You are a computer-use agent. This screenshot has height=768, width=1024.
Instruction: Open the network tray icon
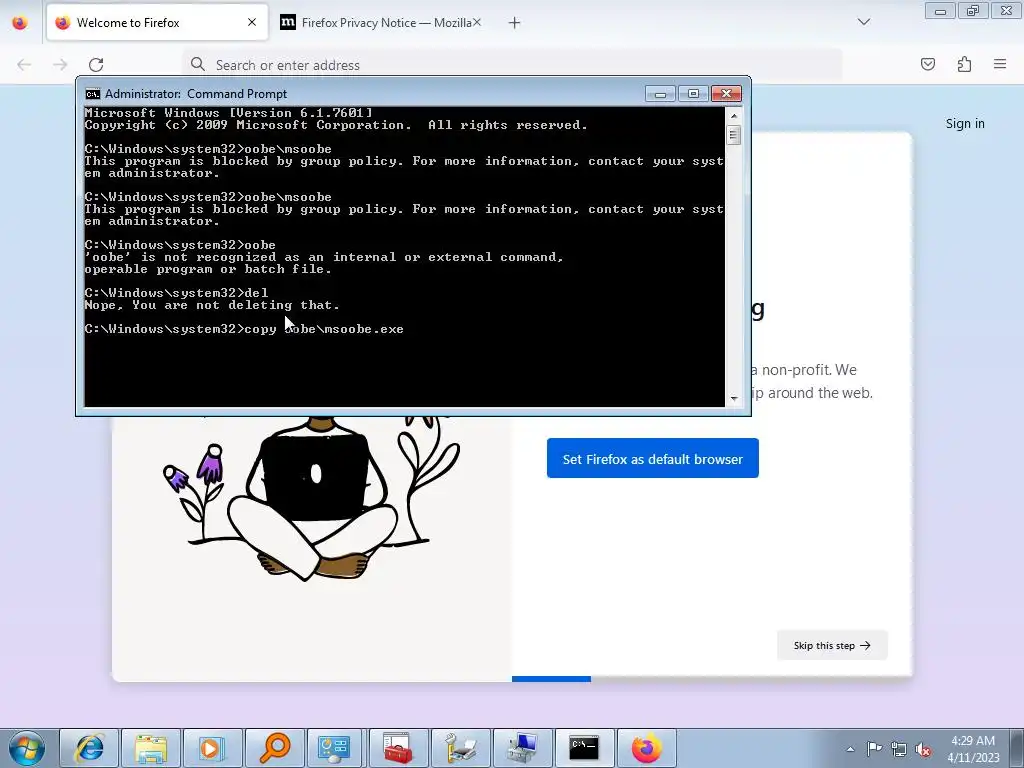pyautogui.click(x=899, y=749)
